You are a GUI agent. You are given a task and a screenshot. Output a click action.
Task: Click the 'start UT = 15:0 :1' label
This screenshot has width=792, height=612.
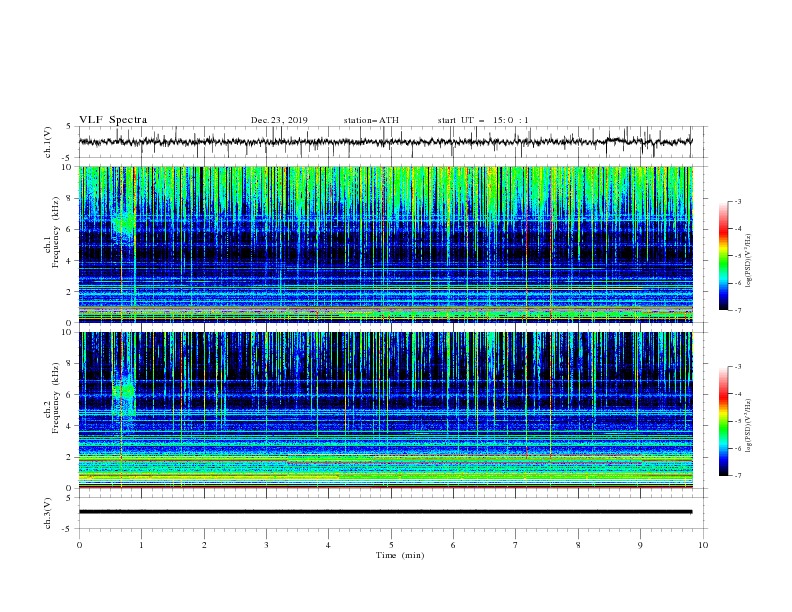(483, 120)
